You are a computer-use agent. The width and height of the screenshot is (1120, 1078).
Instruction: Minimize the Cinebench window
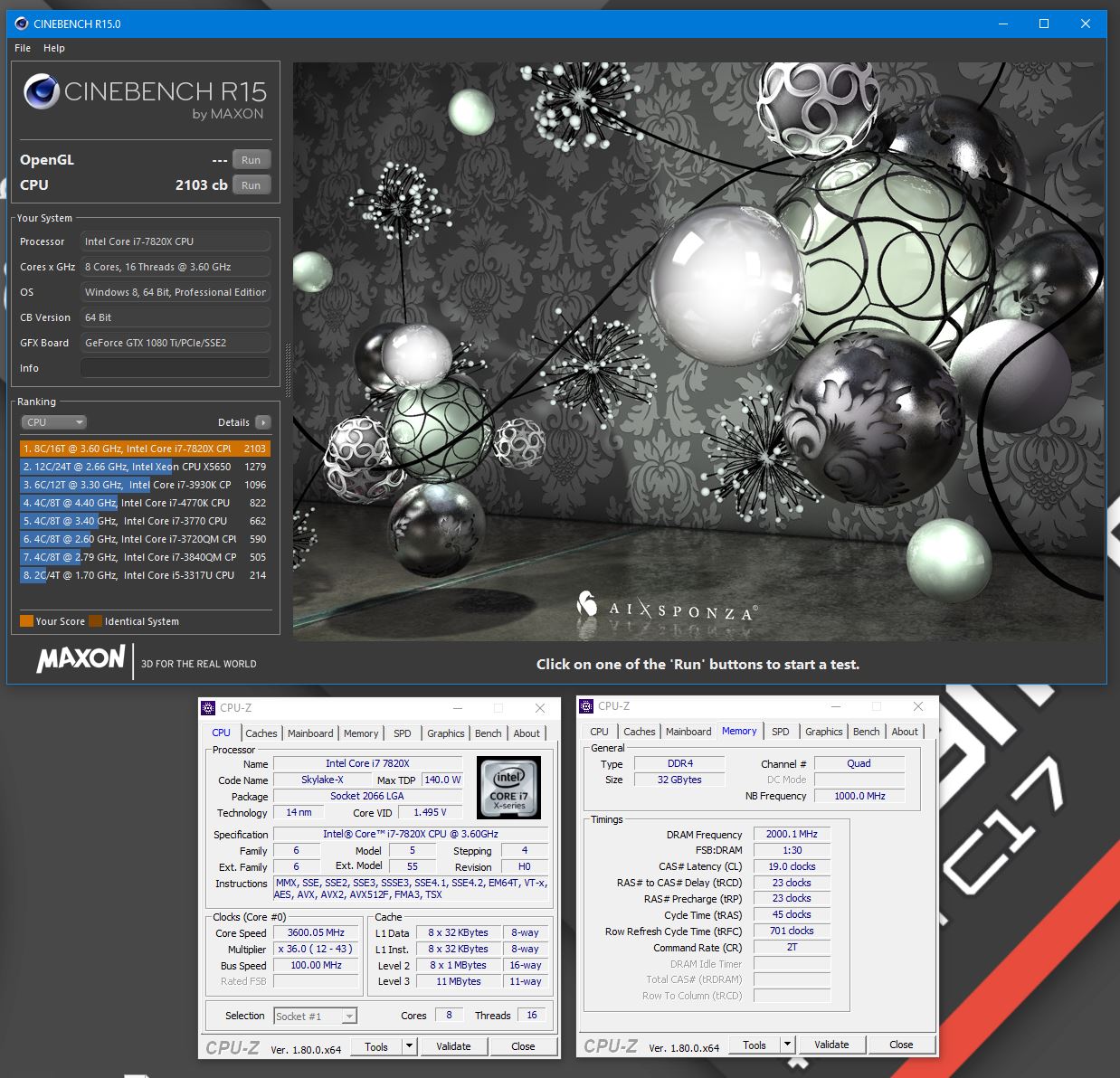(x=1002, y=24)
